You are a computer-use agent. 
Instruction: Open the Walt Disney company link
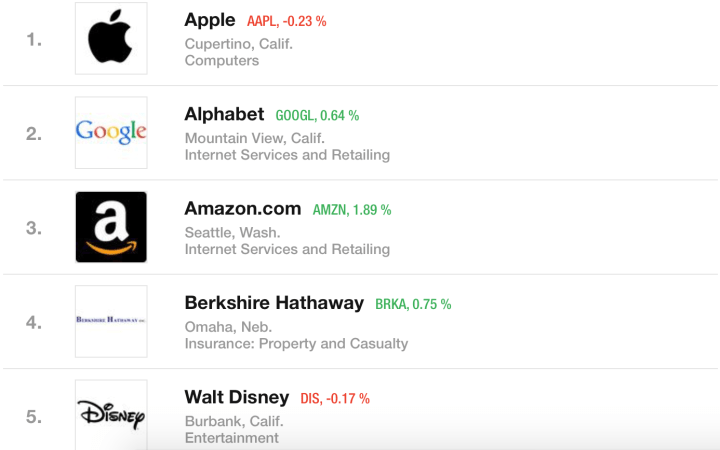[236, 397]
